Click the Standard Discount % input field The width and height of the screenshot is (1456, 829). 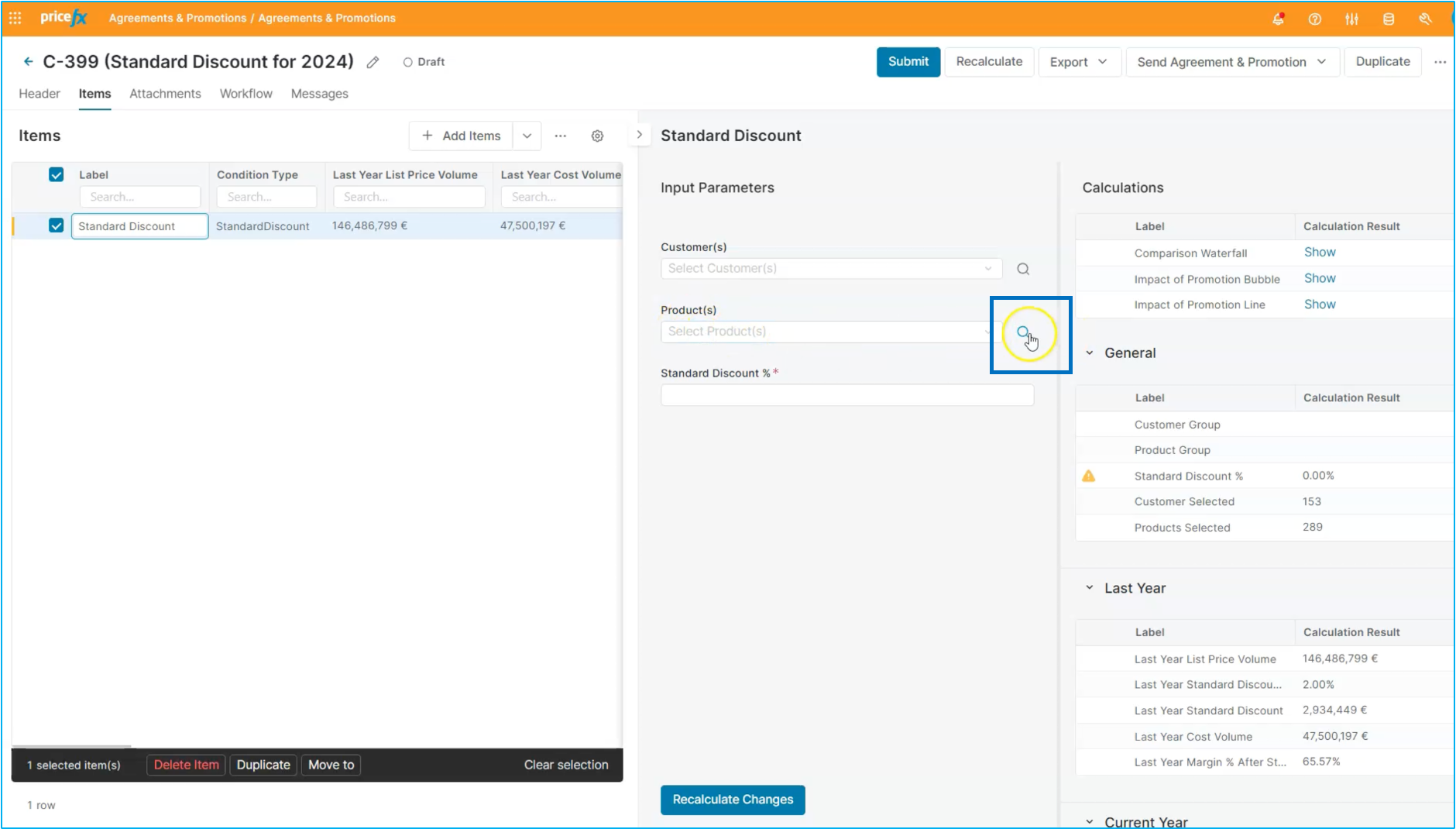846,395
